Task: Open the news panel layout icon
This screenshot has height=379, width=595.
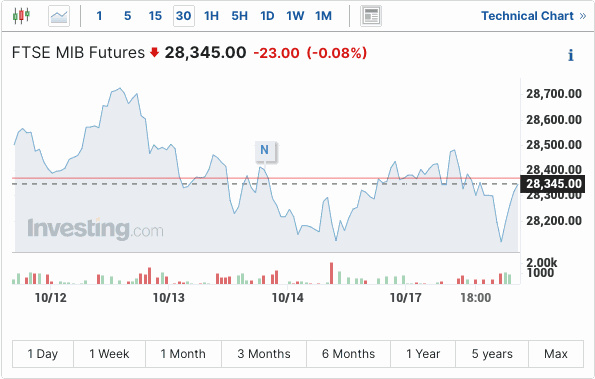Action: [x=371, y=16]
